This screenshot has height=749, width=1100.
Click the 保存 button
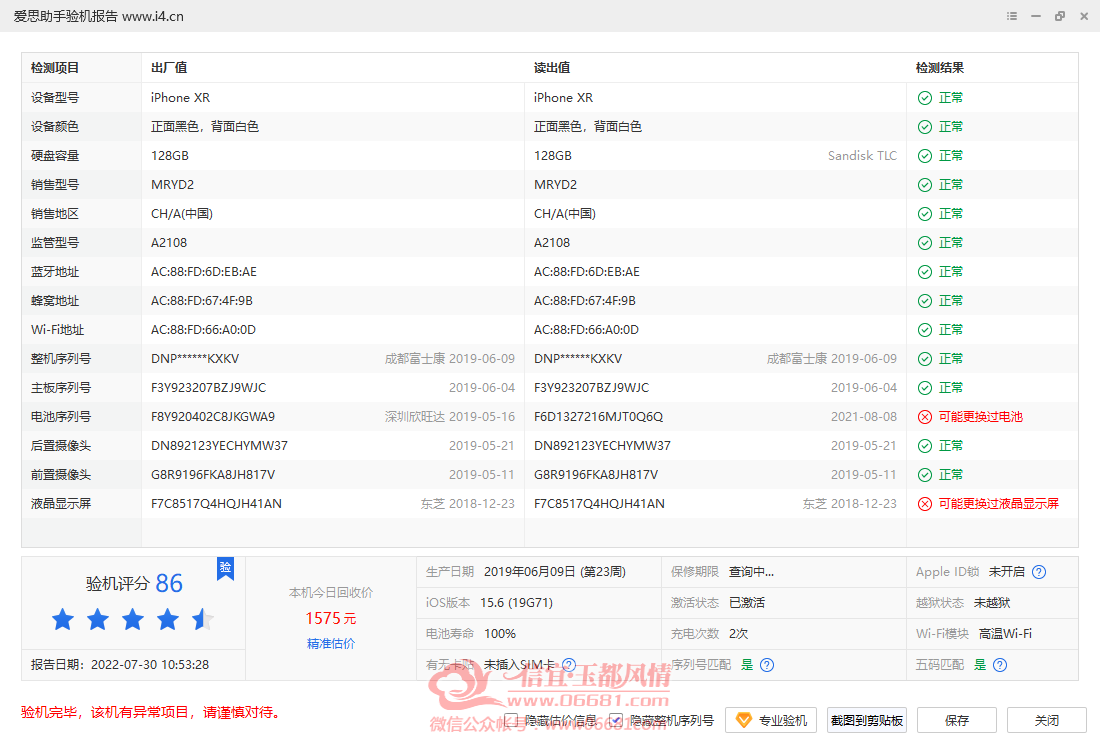pyautogui.click(x=957, y=720)
